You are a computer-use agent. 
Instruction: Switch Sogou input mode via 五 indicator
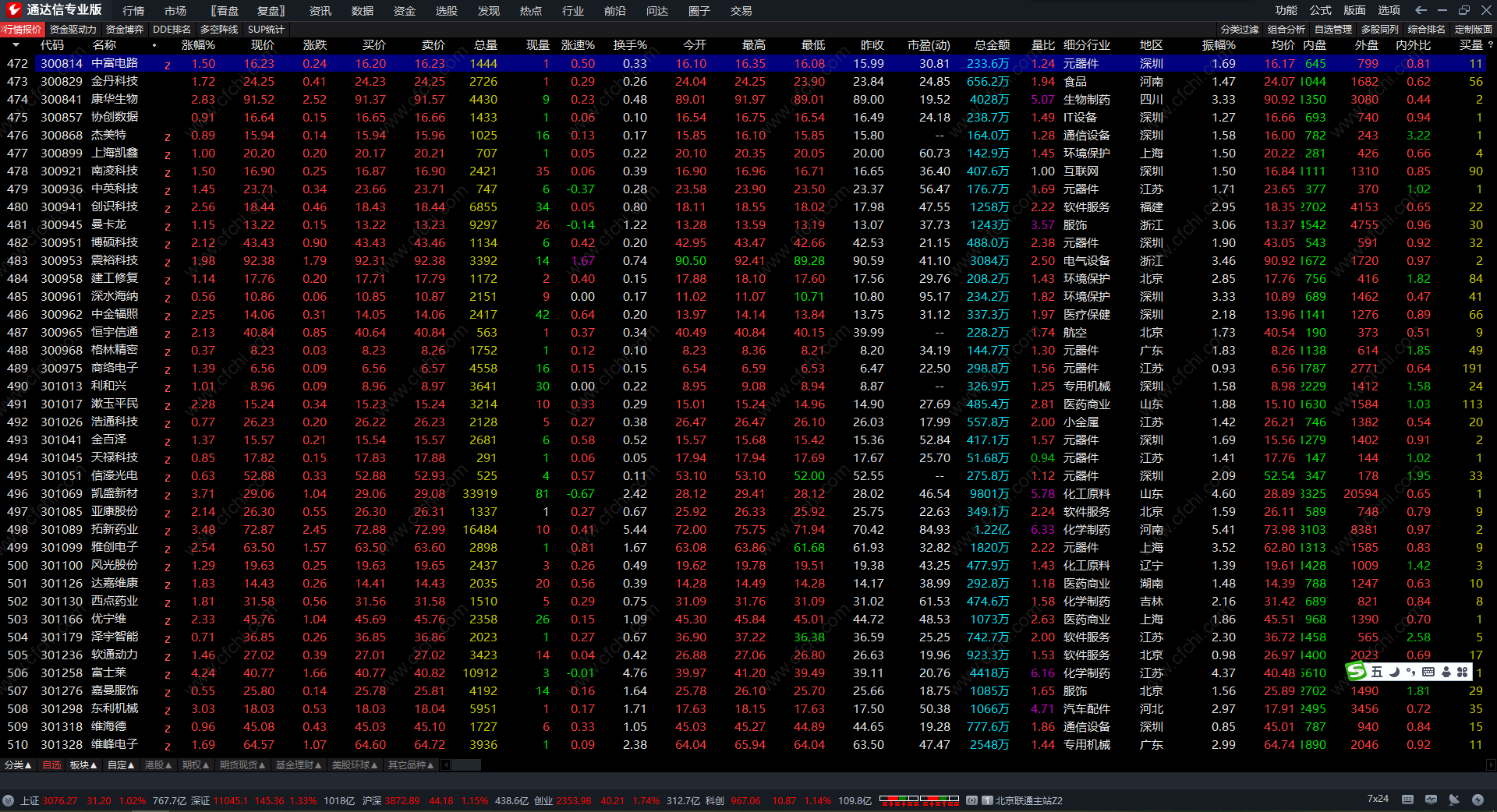click(x=1377, y=672)
